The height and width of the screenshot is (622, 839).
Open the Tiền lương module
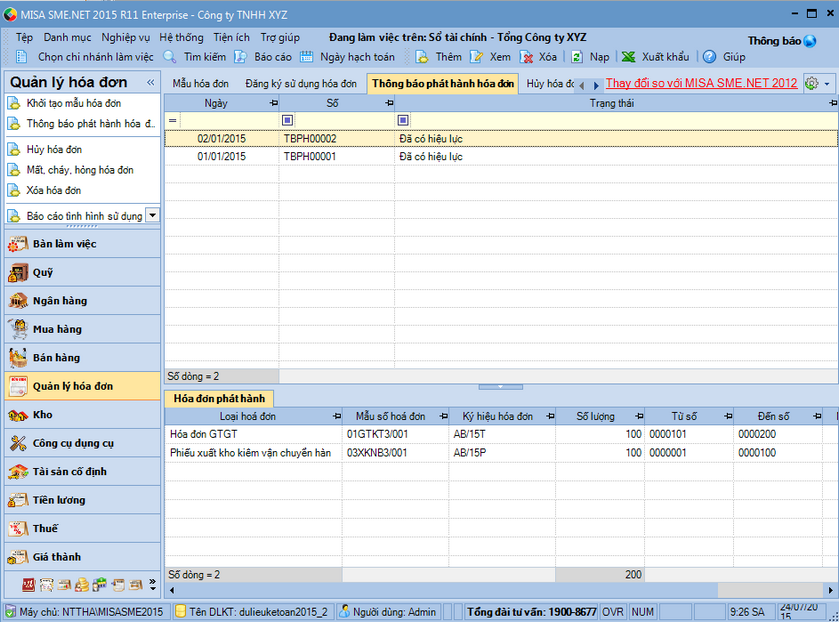[82, 500]
